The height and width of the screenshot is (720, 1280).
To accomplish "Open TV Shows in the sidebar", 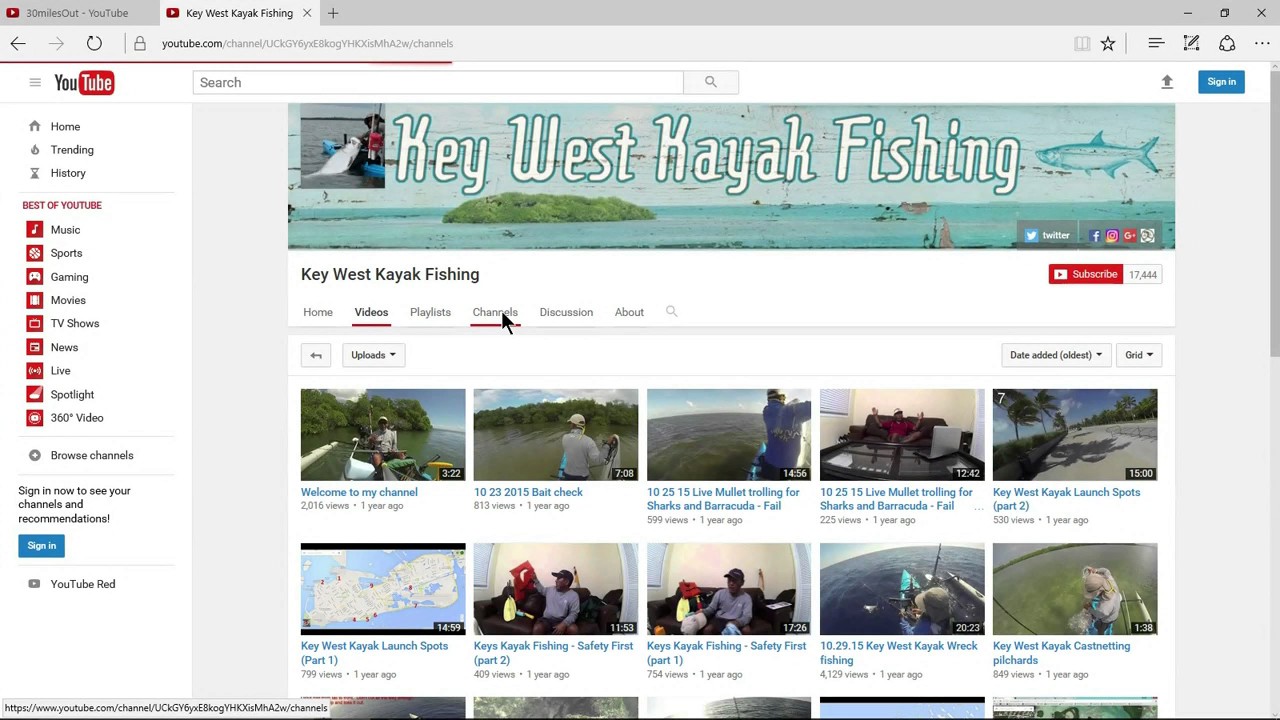I will coord(75,324).
